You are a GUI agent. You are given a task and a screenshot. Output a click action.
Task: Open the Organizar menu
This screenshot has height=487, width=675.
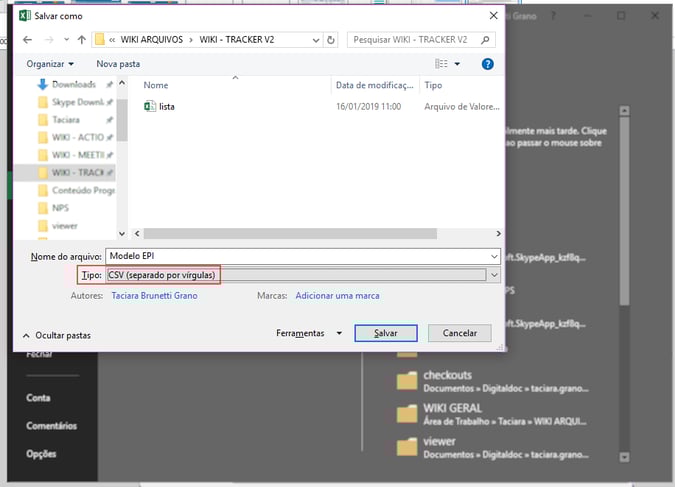coord(50,64)
